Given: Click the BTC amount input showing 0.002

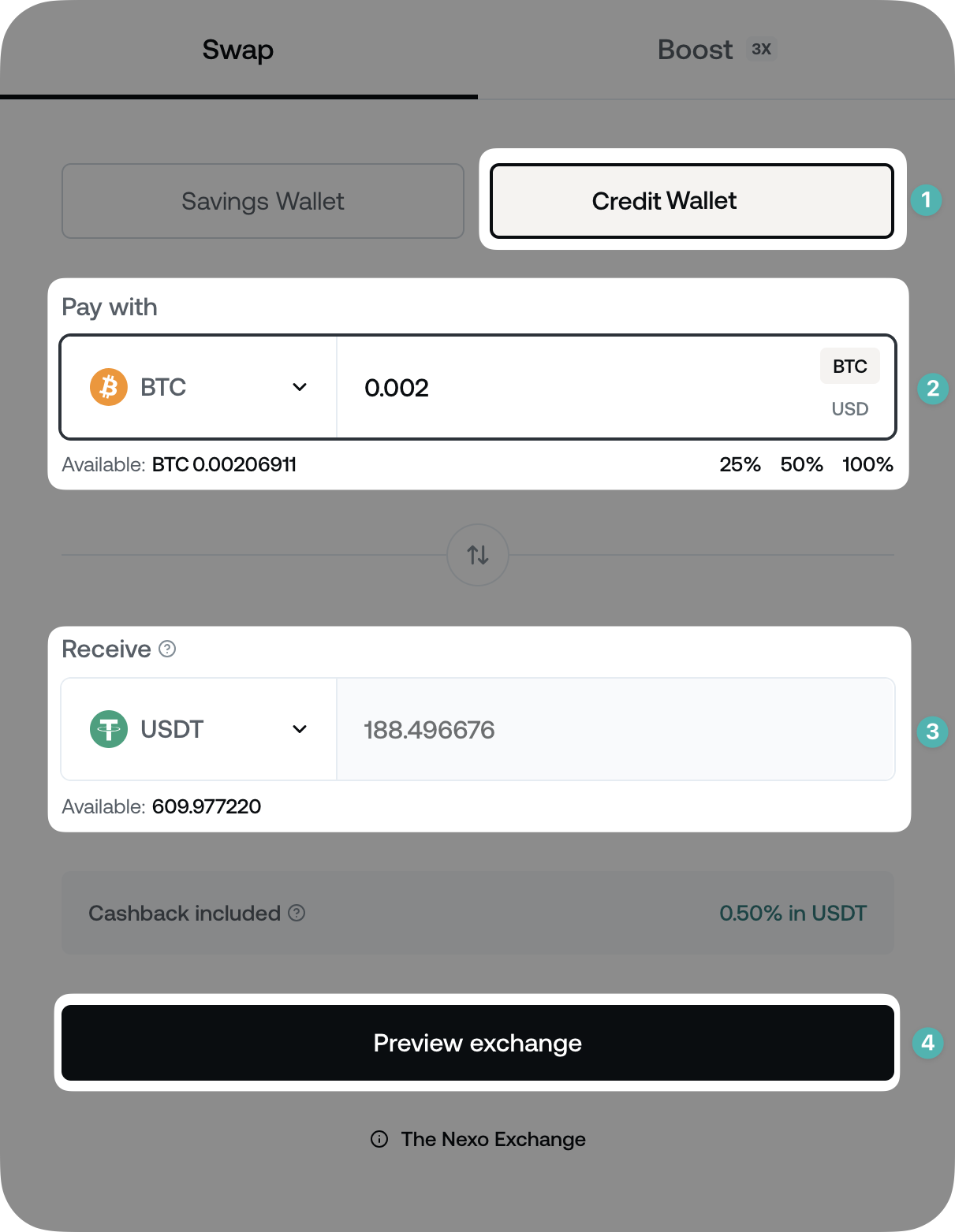Looking at the screenshot, I should (552, 387).
